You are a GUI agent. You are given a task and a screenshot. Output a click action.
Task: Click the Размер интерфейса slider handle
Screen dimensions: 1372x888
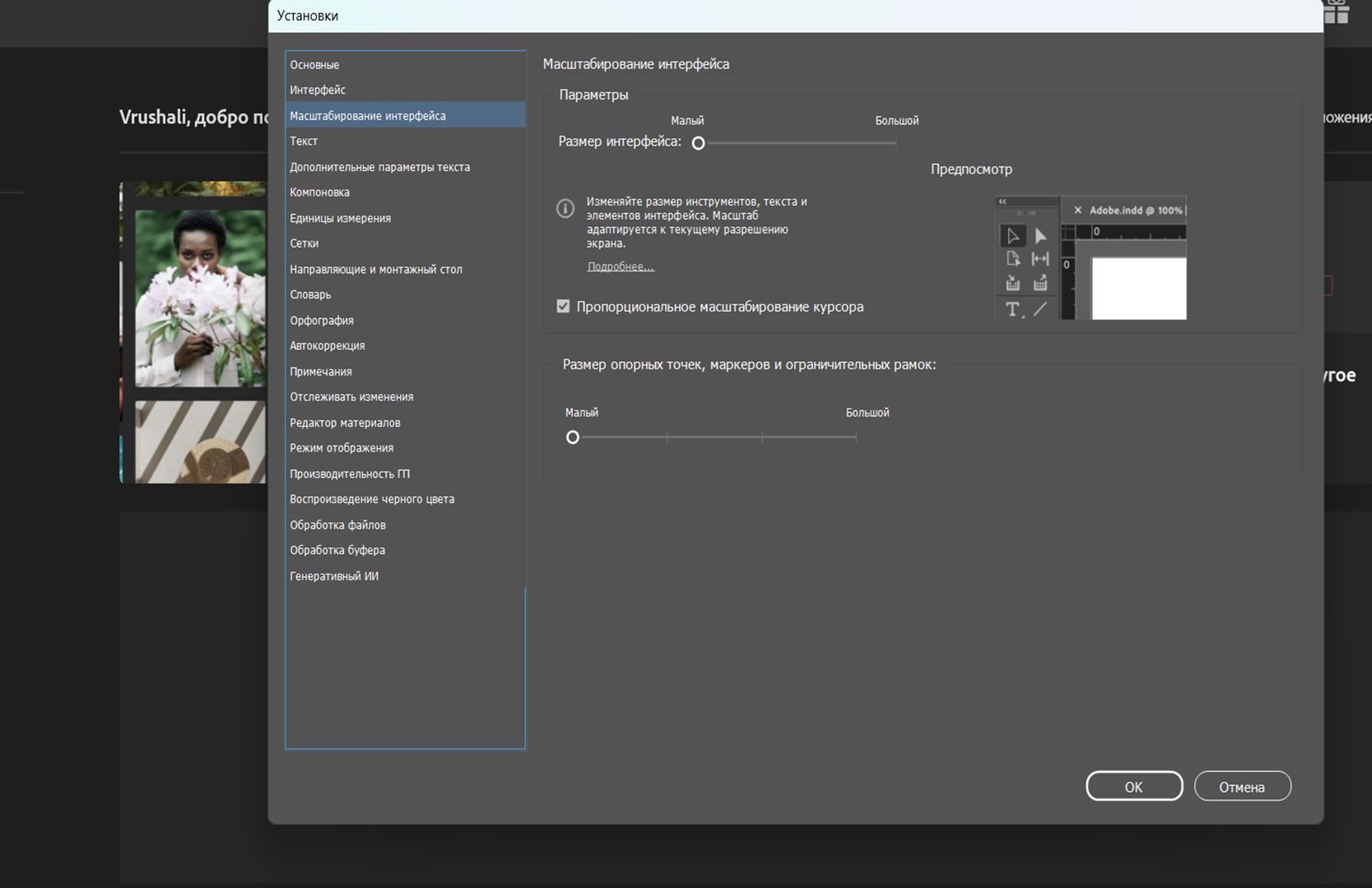[x=698, y=143]
